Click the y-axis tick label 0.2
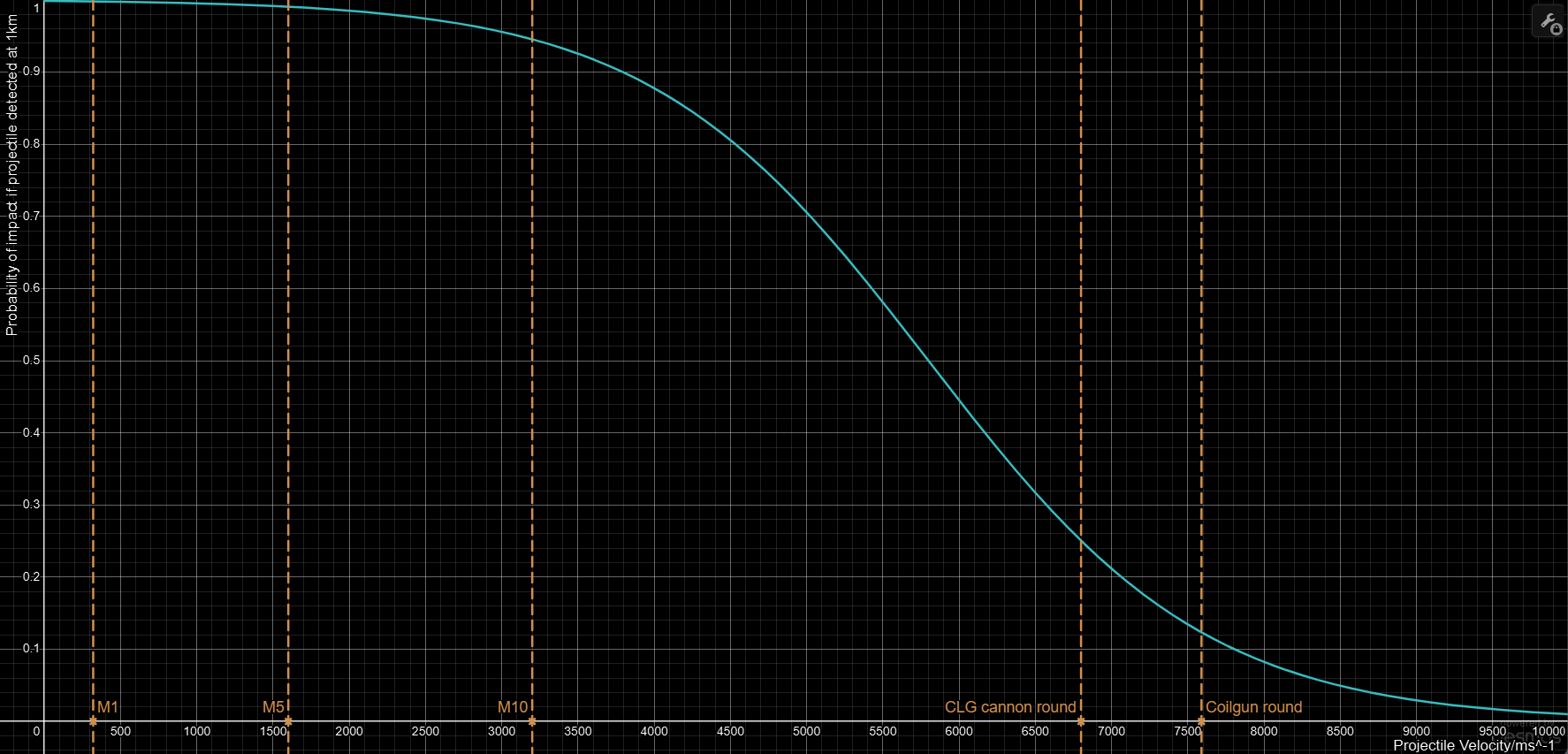This screenshot has height=754, width=1568. tap(32, 576)
